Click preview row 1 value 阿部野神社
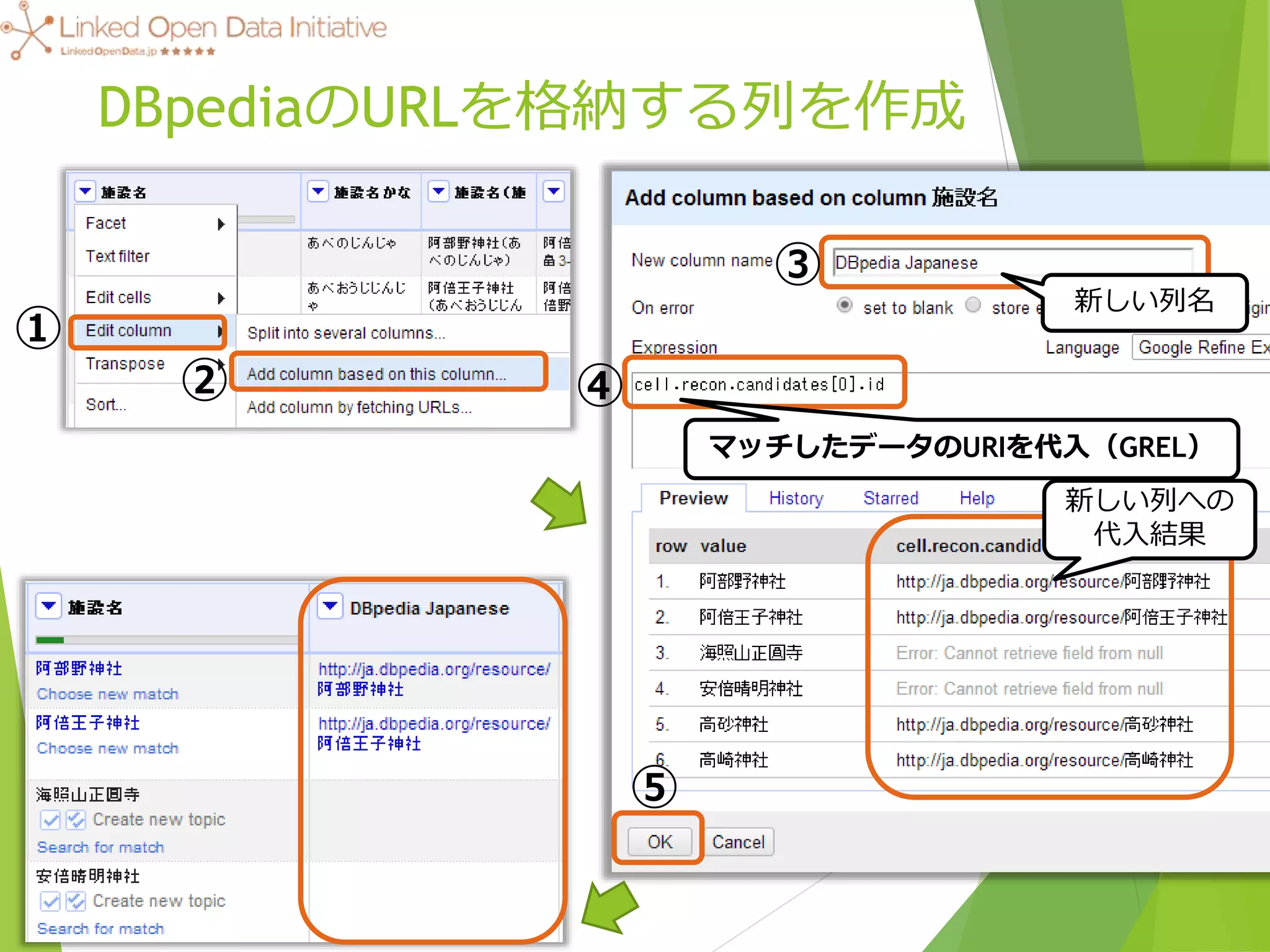The image size is (1270, 952). pyautogui.click(x=742, y=581)
